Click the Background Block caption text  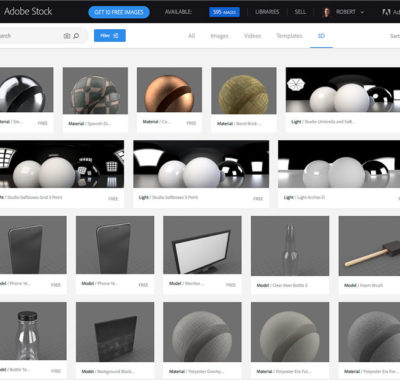[108, 371]
